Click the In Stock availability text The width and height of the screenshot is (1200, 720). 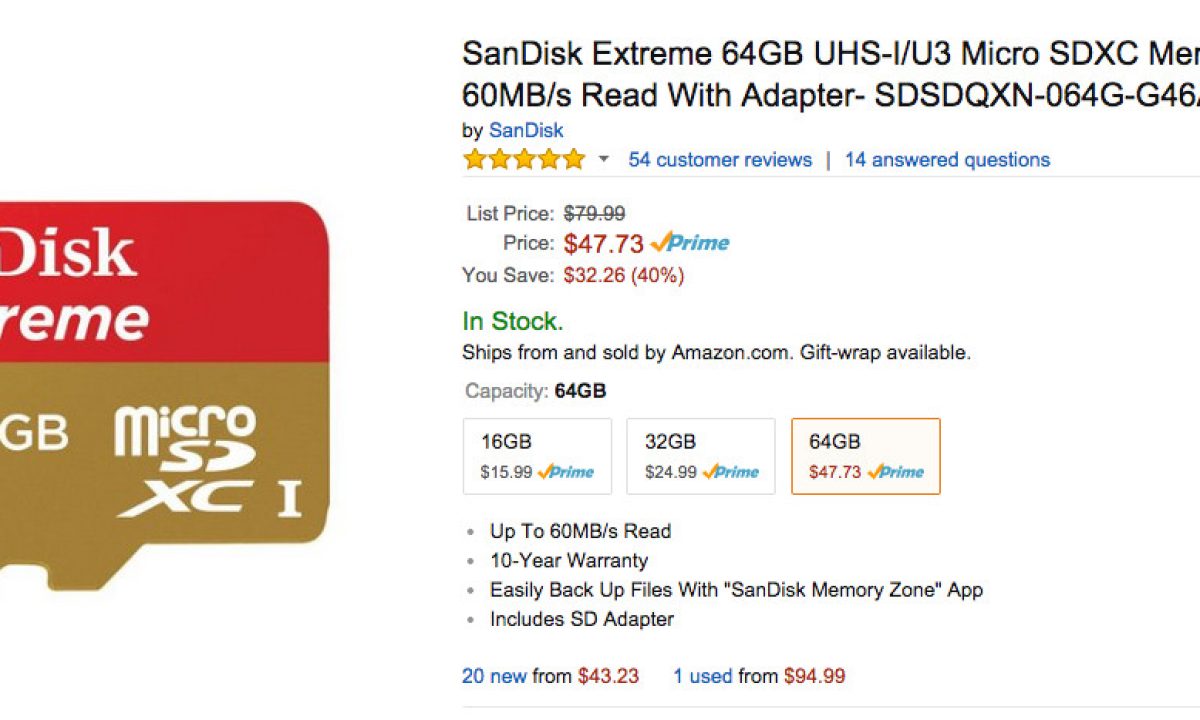tap(513, 322)
